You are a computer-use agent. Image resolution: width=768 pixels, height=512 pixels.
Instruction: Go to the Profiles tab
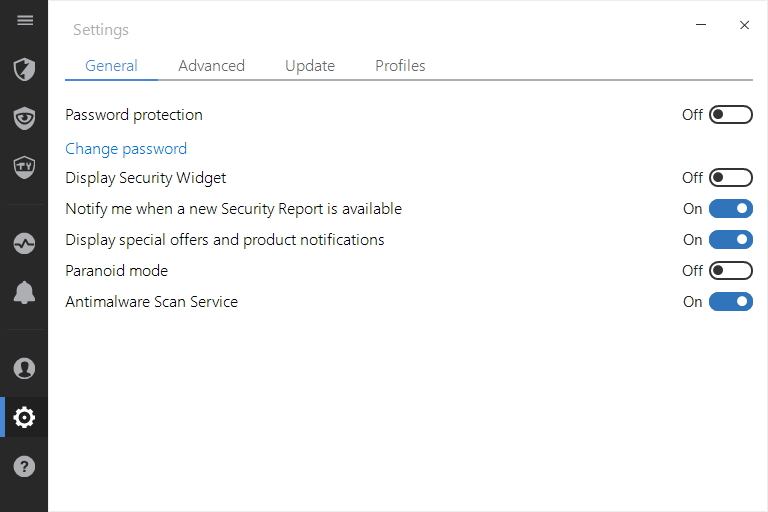click(400, 66)
